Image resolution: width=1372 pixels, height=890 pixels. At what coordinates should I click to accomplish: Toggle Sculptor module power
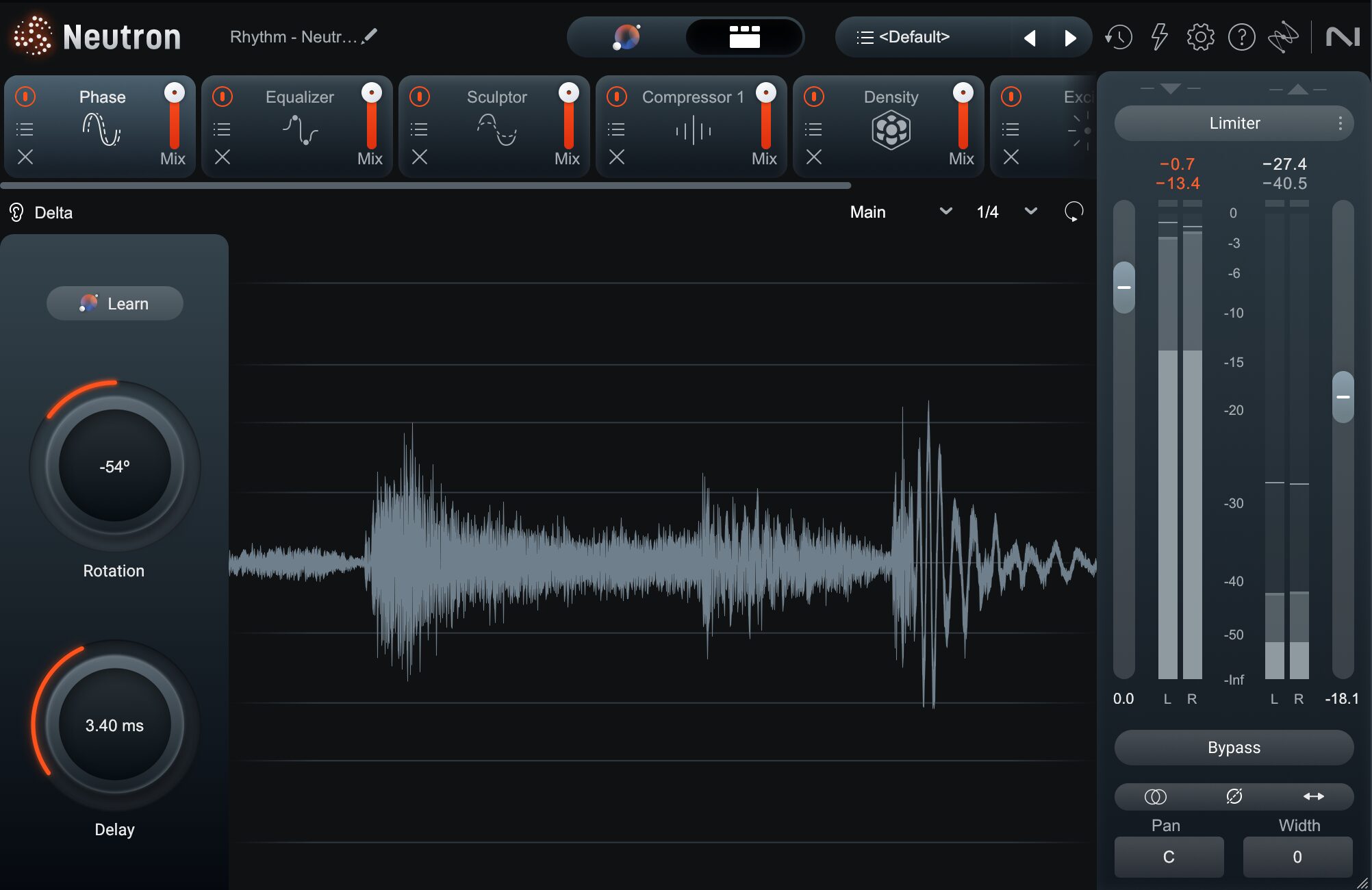(x=420, y=97)
